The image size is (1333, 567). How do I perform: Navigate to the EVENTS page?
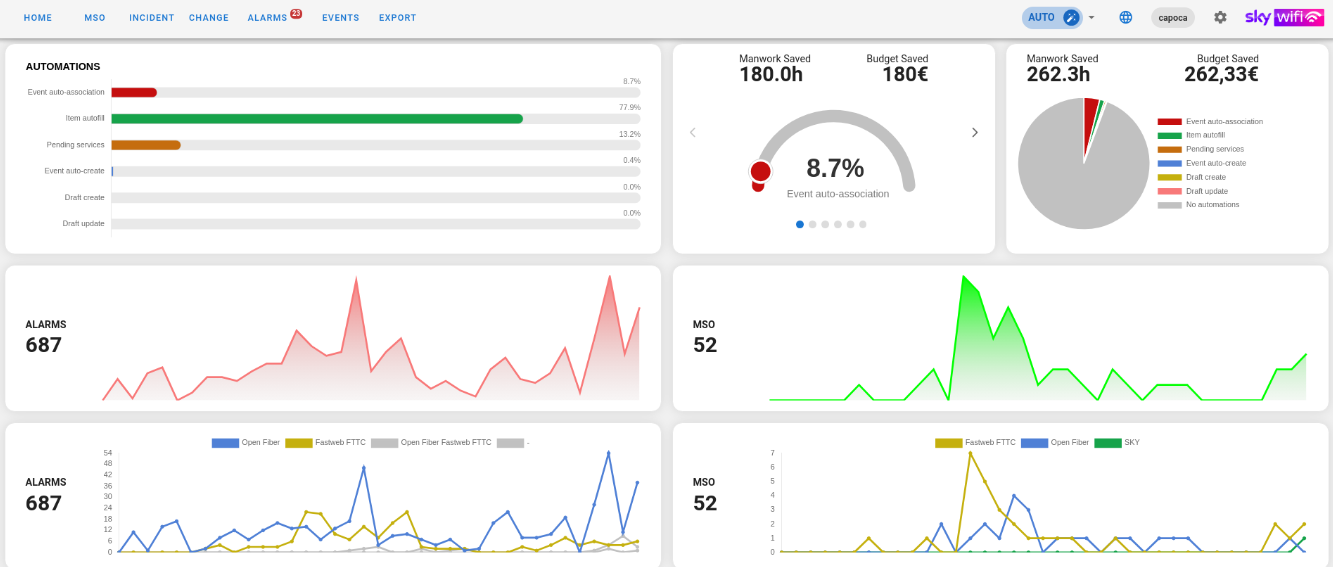(x=340, y=18)
